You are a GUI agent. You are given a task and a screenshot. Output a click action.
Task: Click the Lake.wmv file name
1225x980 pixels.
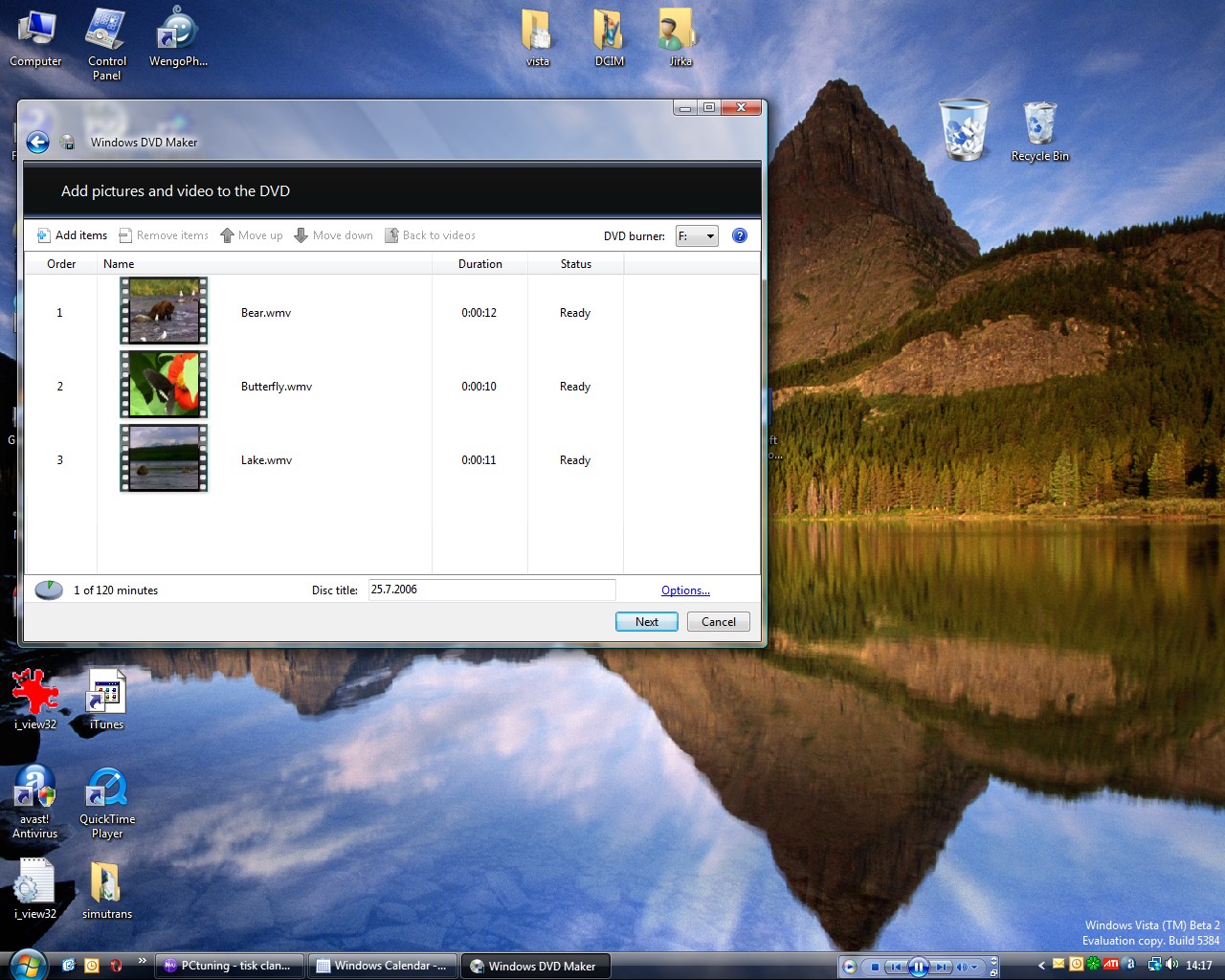coord(266,460)
